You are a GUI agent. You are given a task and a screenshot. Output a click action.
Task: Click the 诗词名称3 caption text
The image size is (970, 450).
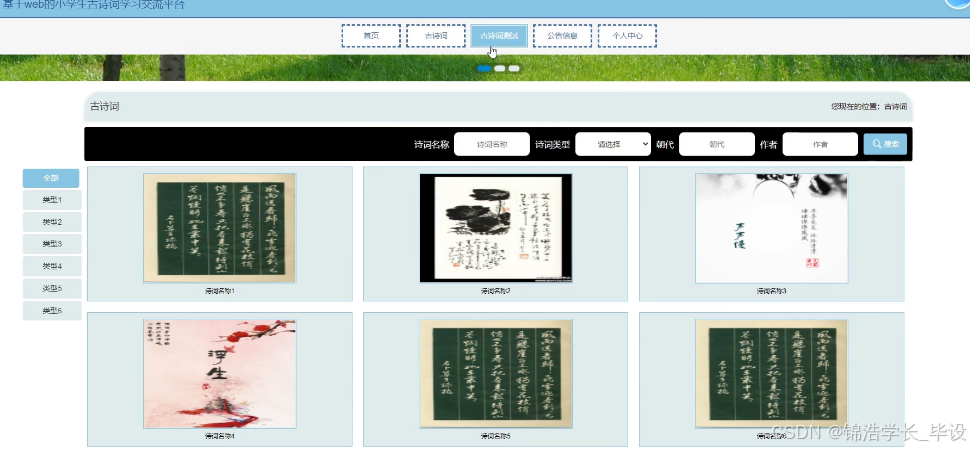pos(771,291)
